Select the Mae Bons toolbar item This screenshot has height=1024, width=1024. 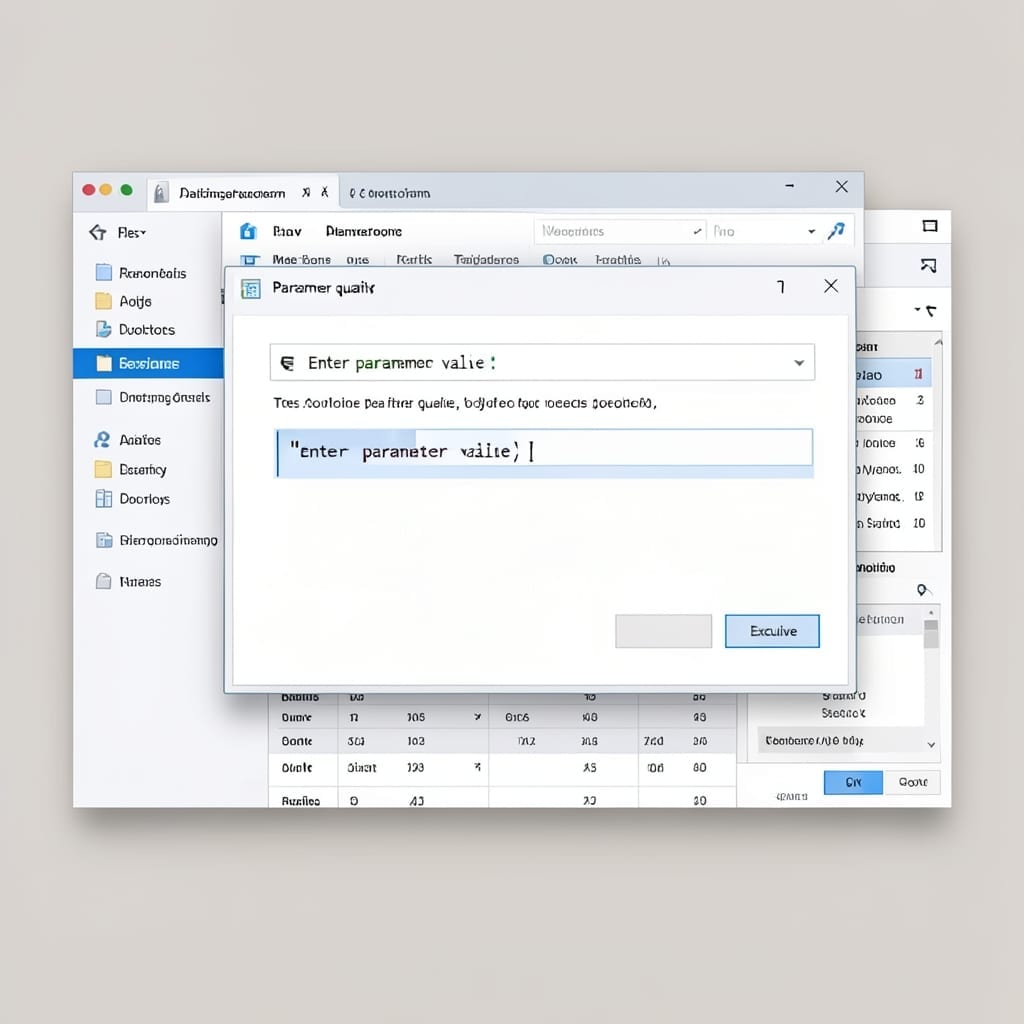click(x=301, y=260)
